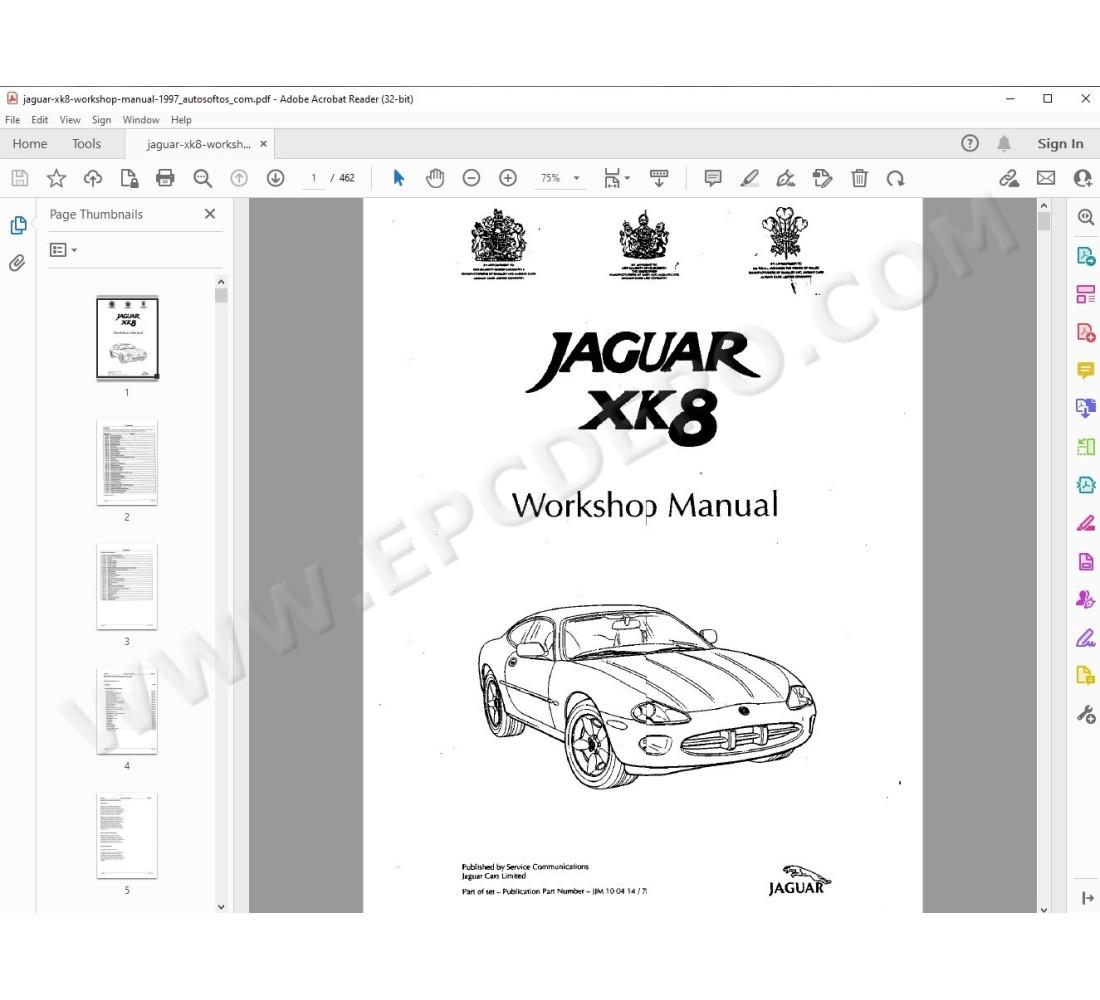
Task: Open the scrolling mode keyboard-arrow icon
Action: coord(659,178)
